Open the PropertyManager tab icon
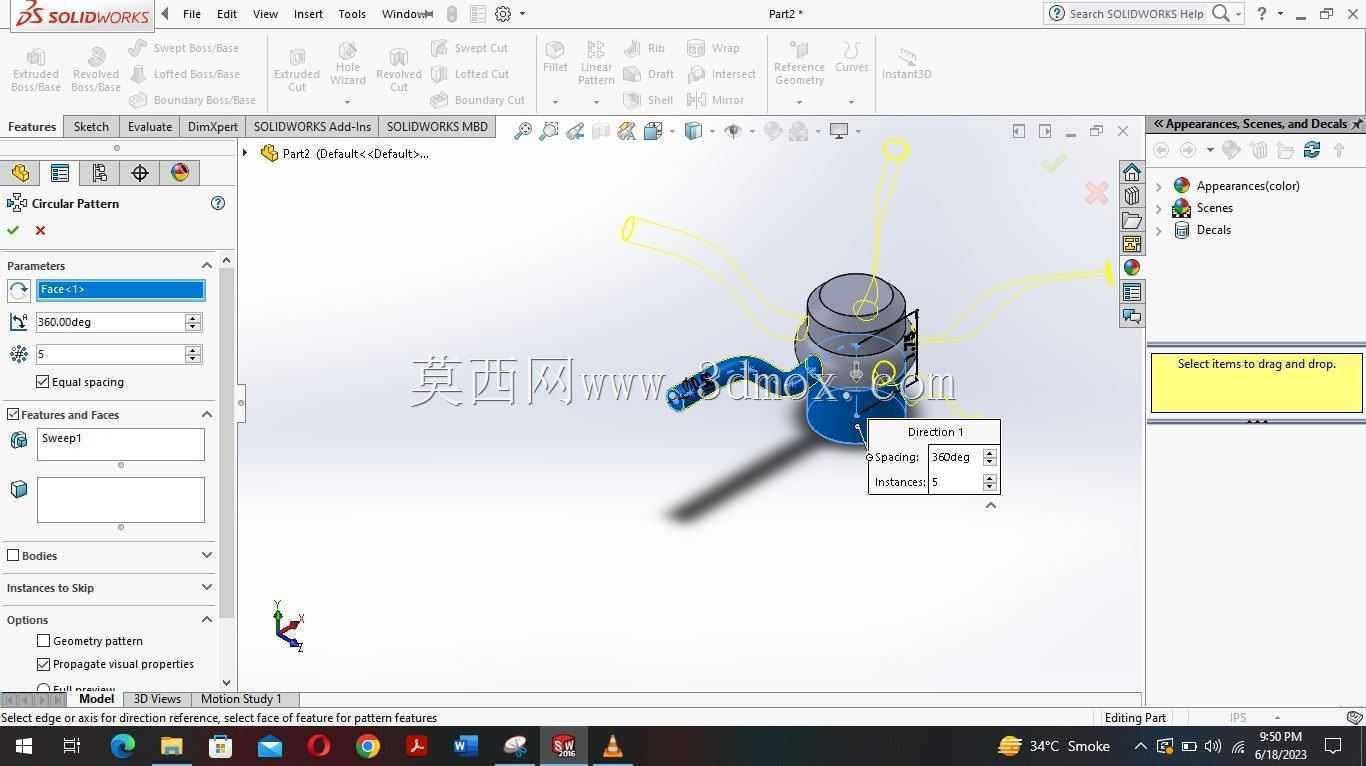 pyautogui.click(x=60, y=173)
